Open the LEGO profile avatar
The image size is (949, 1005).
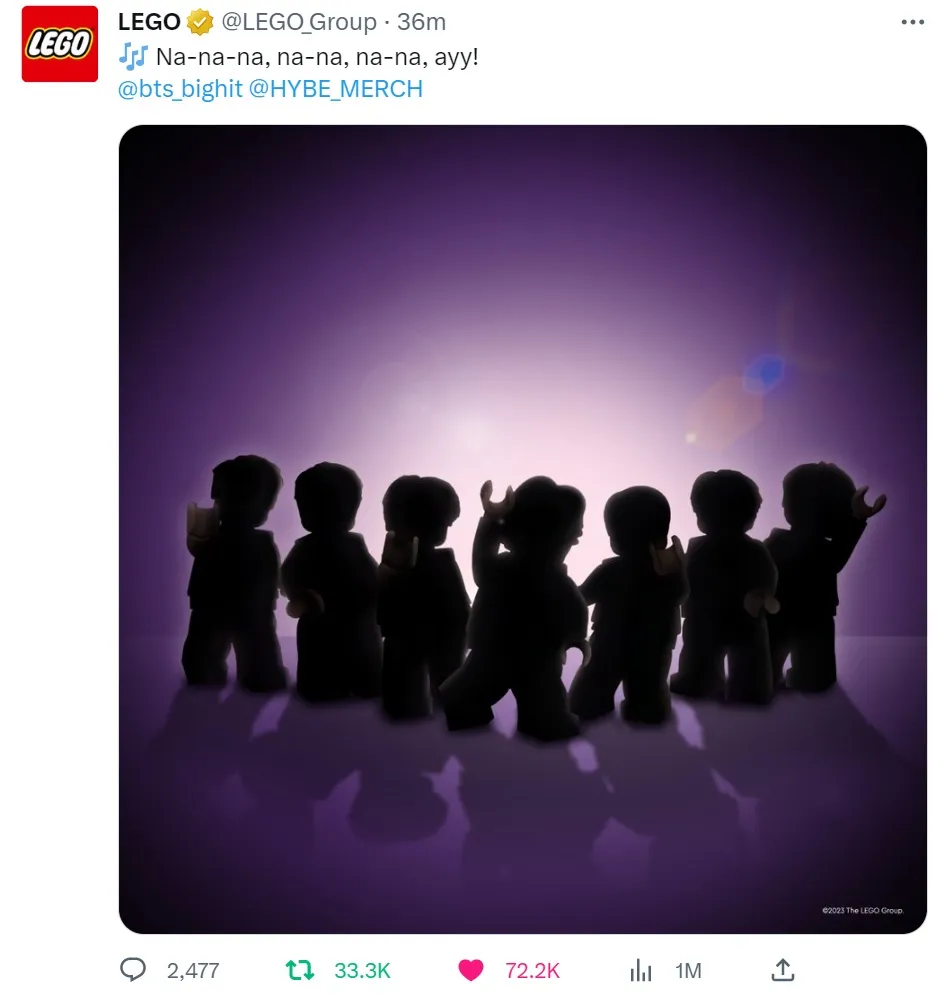[x=60, y=44]
